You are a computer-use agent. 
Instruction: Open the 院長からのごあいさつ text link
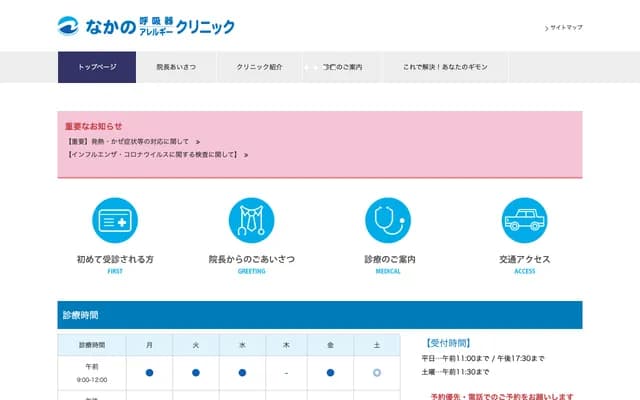(251, 259)
